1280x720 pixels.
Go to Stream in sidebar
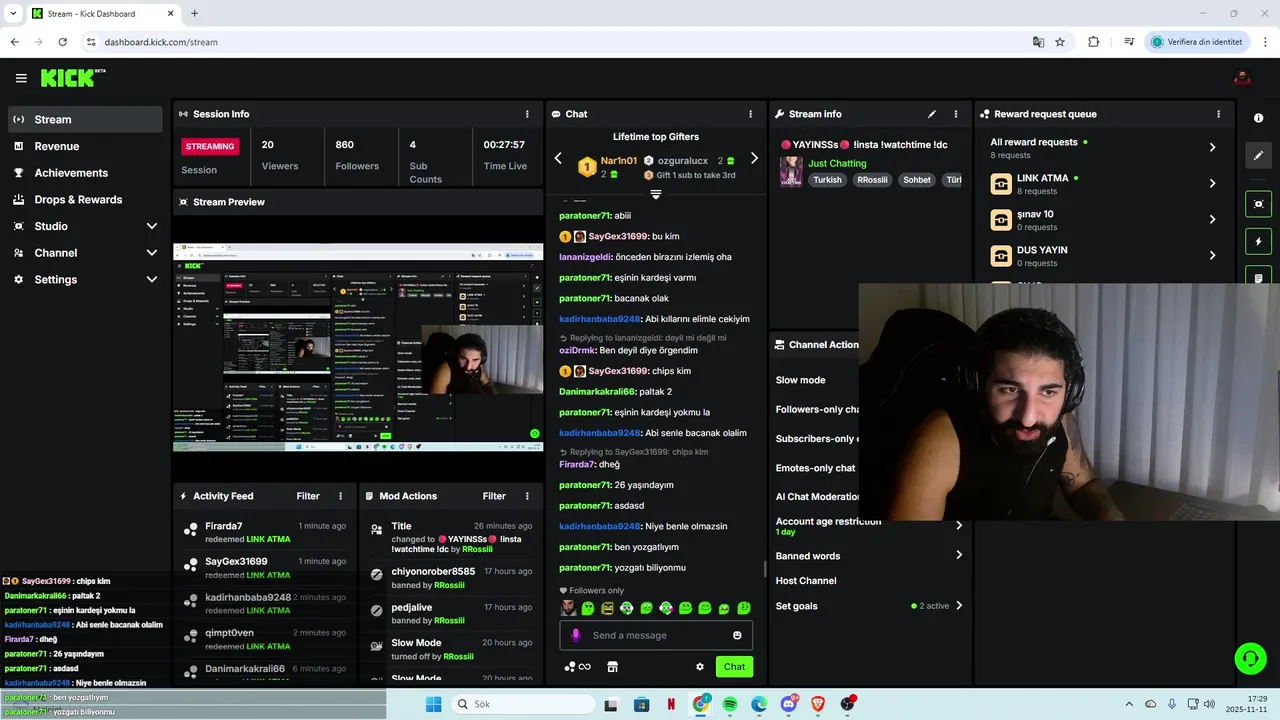click(85, 119)
